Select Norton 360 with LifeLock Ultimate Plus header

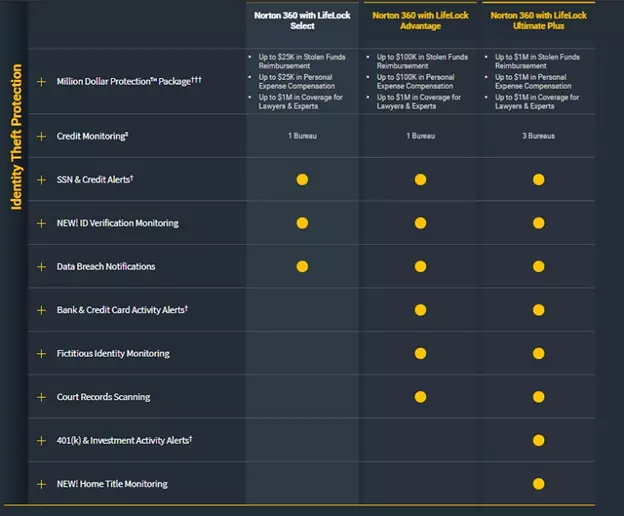pos(539,21)
